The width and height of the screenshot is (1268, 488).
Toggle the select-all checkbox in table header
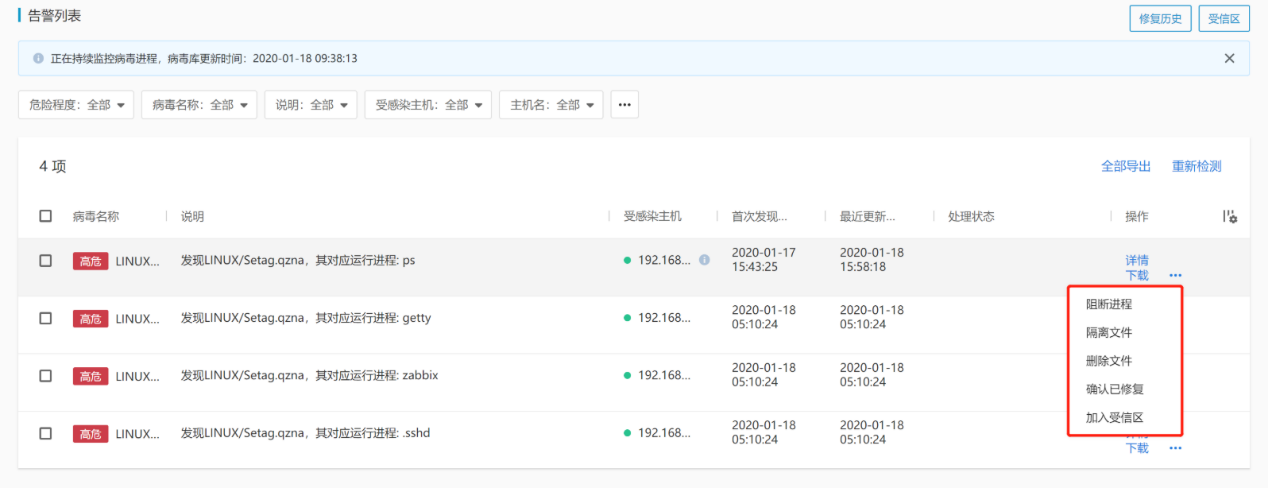(x=46, y=217)
